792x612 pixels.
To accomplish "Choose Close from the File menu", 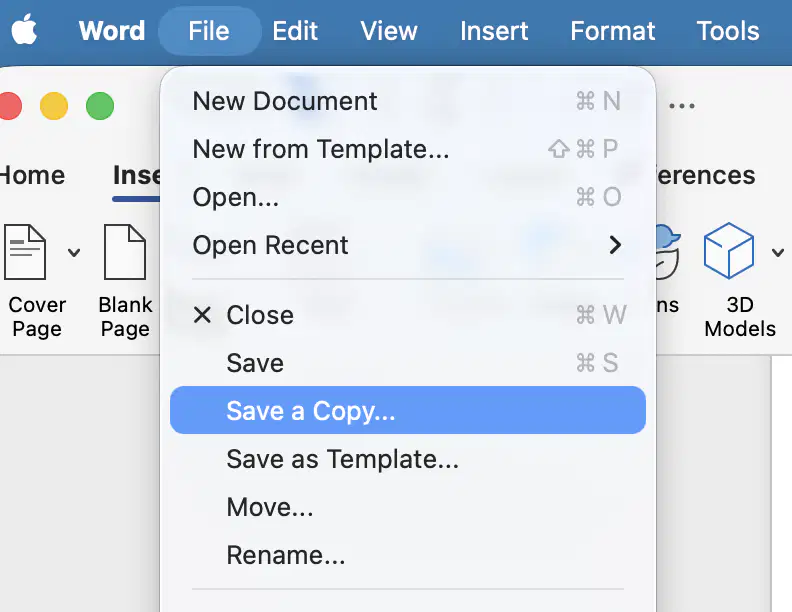I will point(408,315).
